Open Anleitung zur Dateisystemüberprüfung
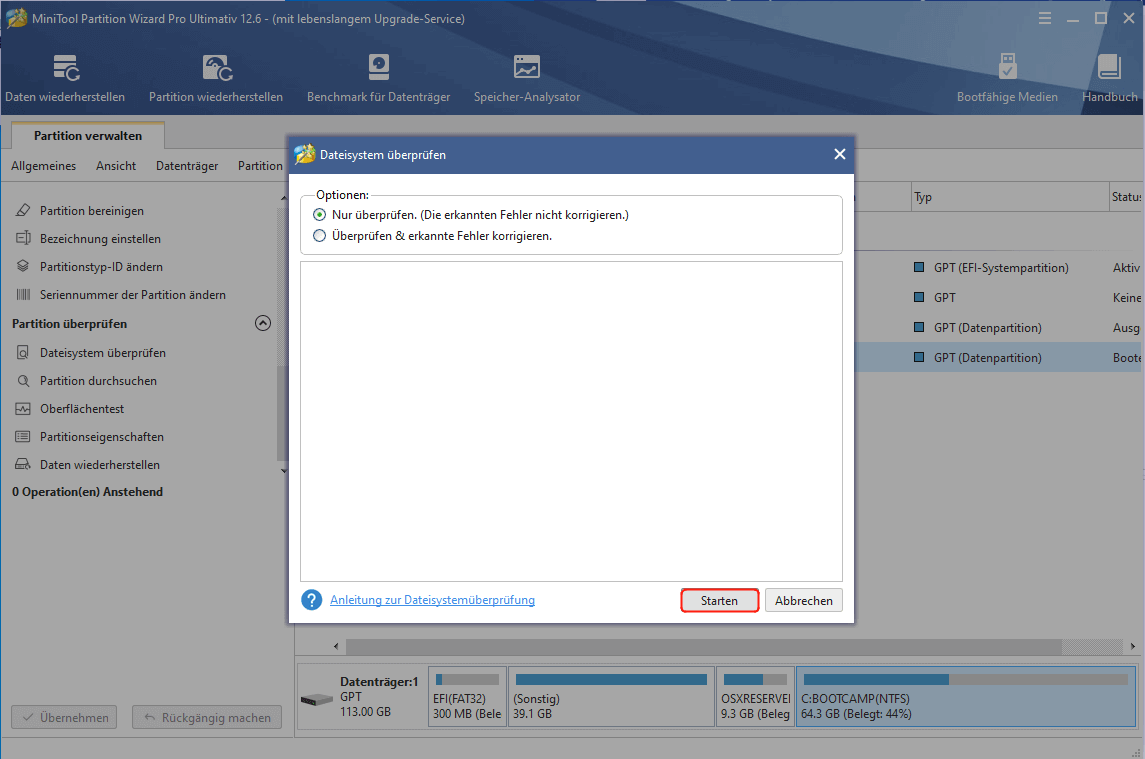1145x759 pixels. (x=432, y=600)
